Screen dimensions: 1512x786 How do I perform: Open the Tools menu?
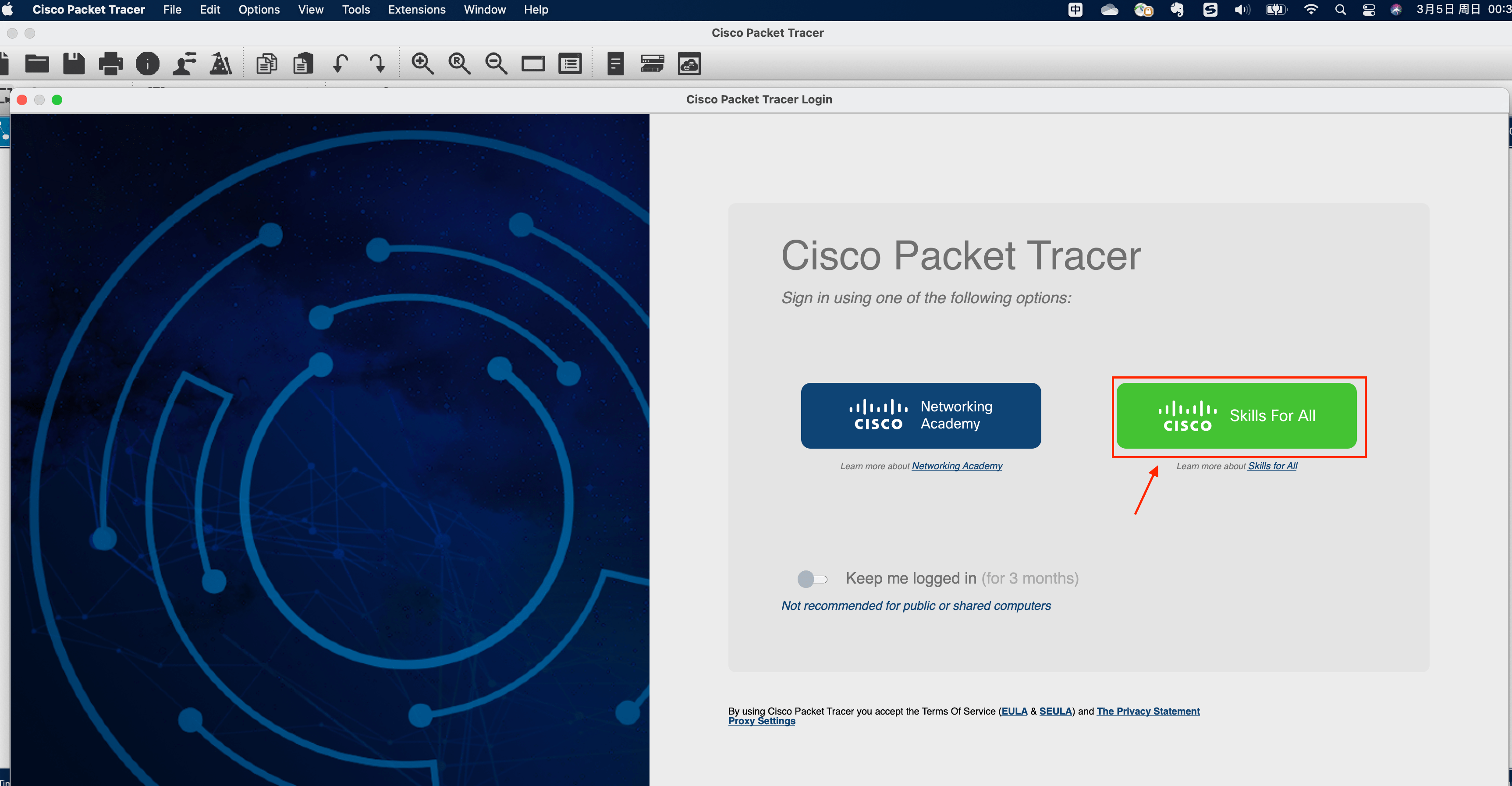pos(355,9)
